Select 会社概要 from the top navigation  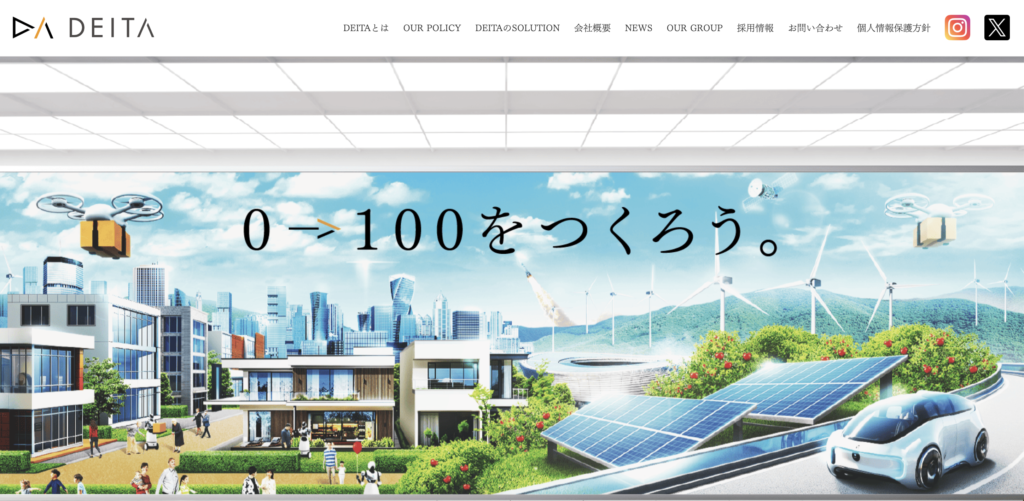[592, 28]
